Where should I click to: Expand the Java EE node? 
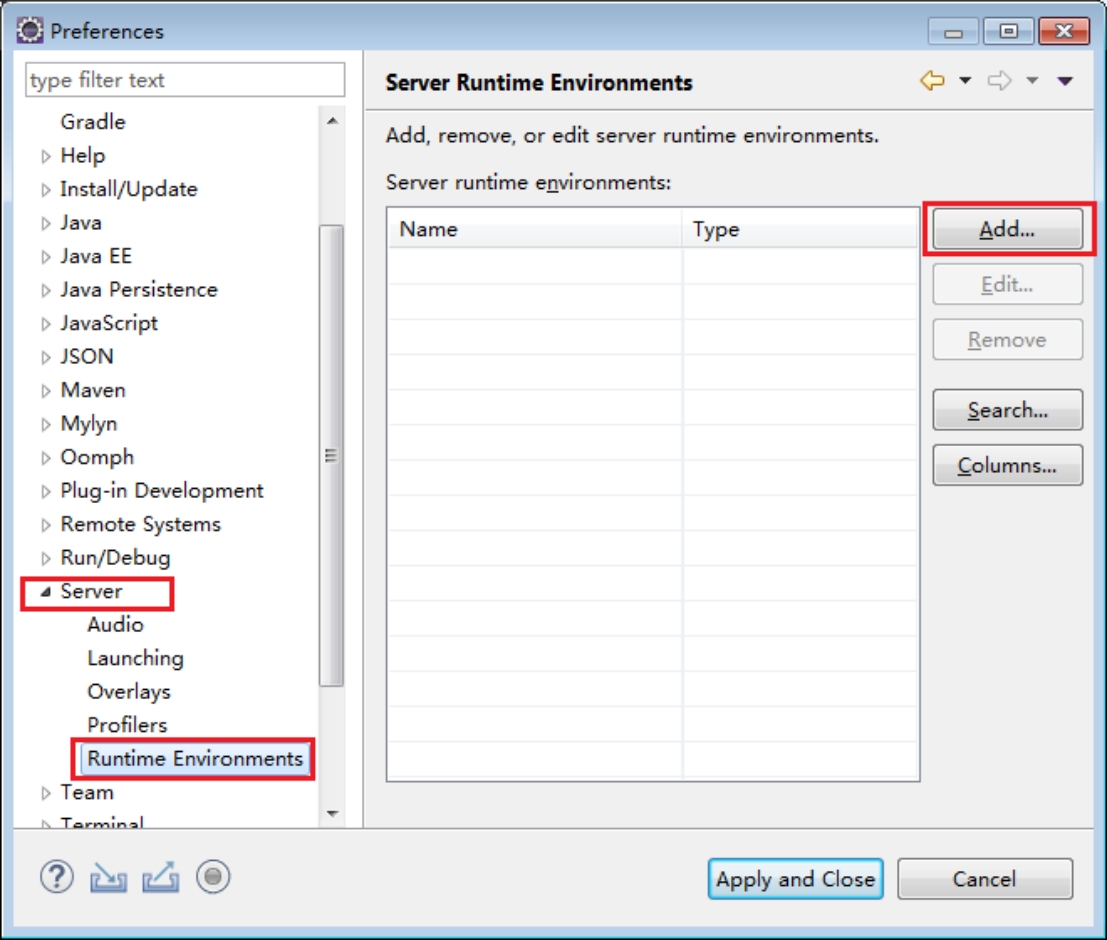pos(46,257)
